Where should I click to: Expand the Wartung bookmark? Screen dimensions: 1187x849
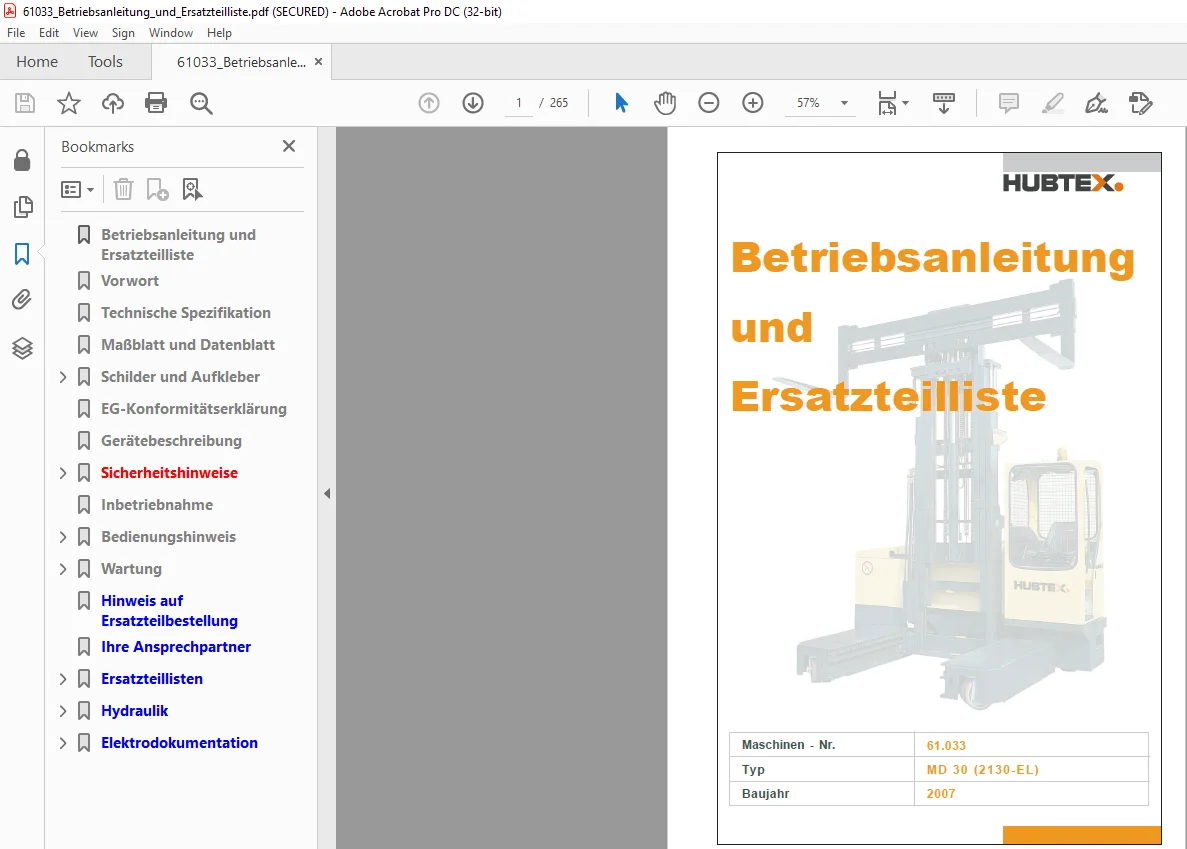64,569
